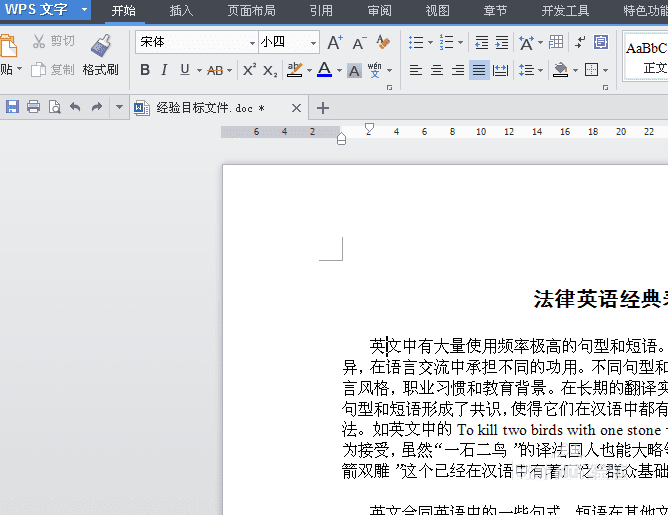Click the line spacing icon
Viewport: 668px width, 515px height.
527,70
